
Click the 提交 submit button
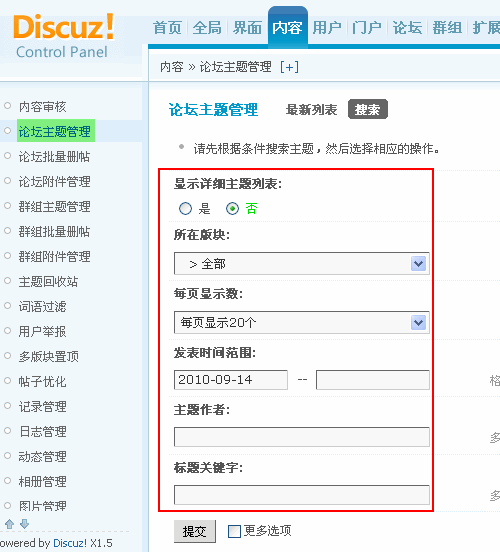[x=195, y=531]
